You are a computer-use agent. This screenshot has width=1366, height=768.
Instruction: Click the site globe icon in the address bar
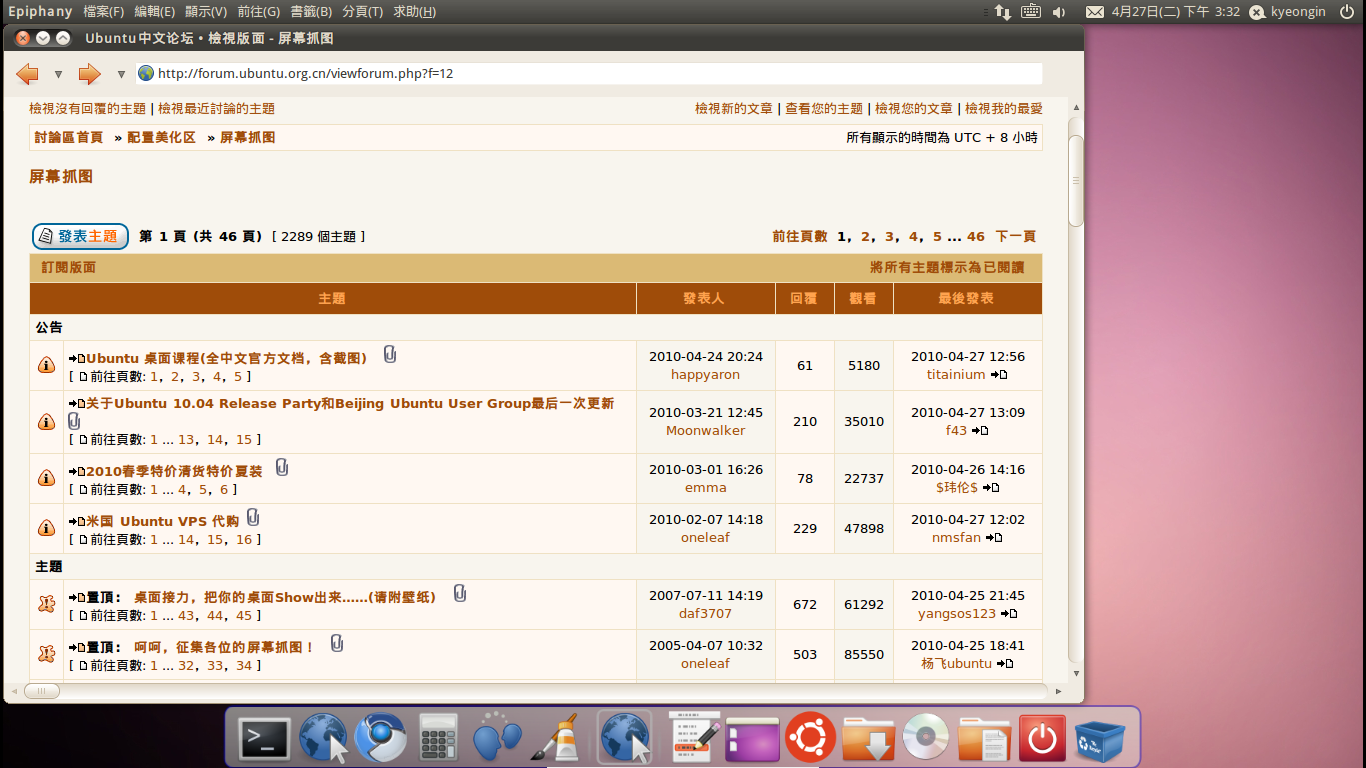146,73
